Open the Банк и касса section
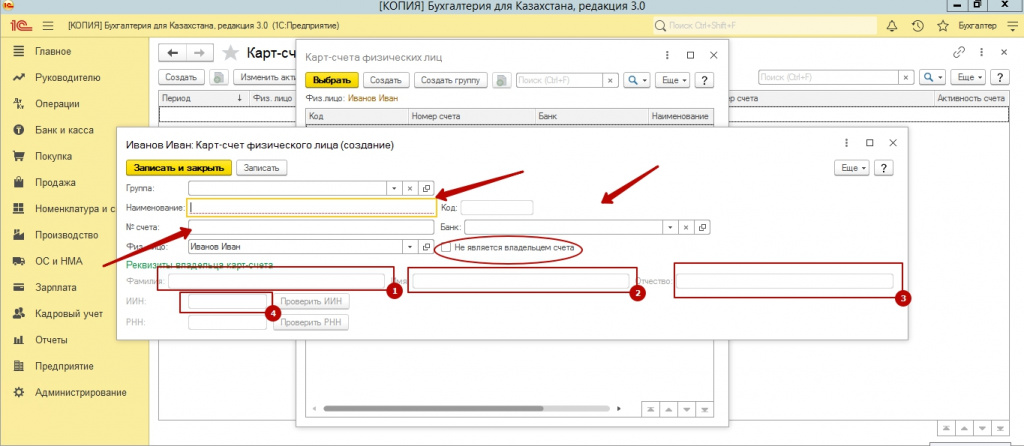The width and height of the screenshot is (1024, 446). tap(64, 130)
